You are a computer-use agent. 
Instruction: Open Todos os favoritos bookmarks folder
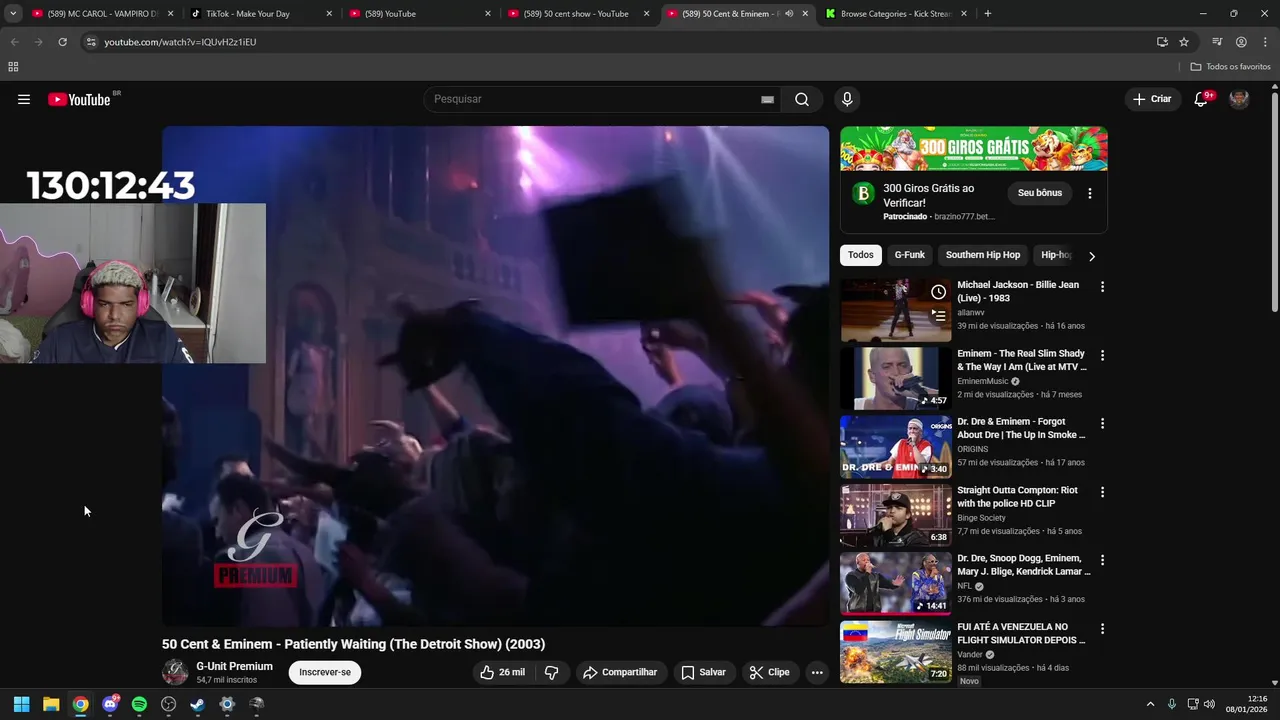click(x=1230, y=67)
